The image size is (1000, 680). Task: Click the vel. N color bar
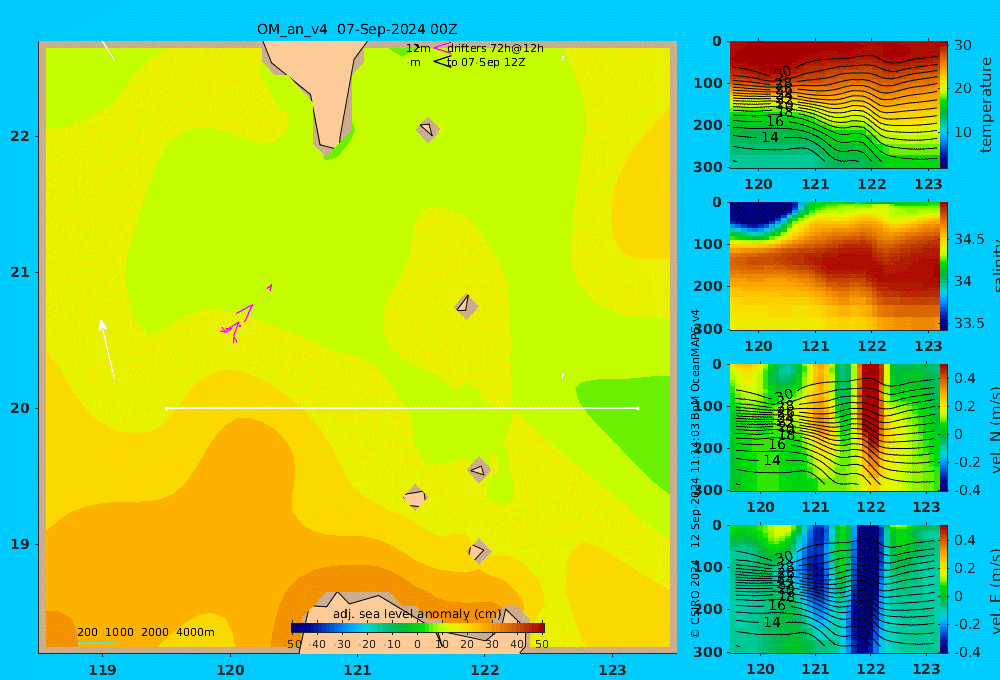coord(944,427)
